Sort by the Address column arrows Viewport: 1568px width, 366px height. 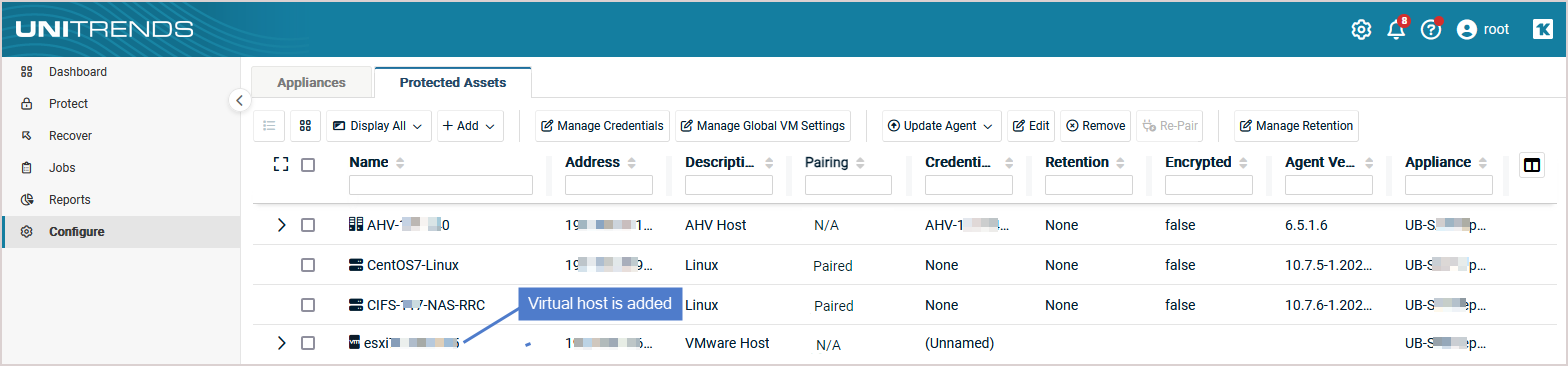tap(632, 162)
